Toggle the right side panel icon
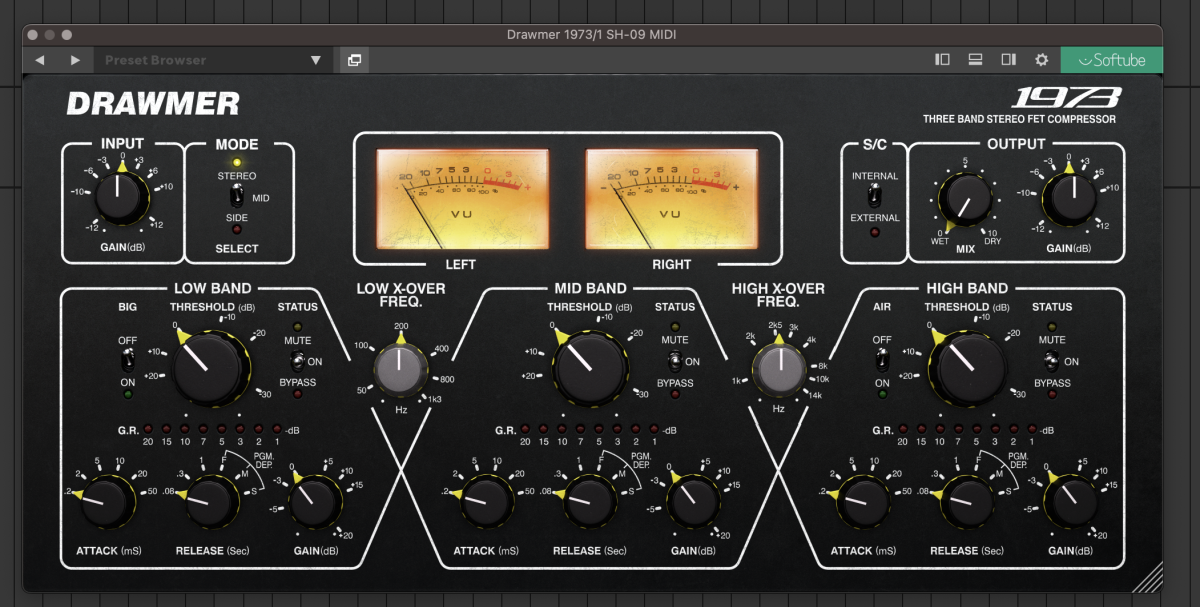The image size is (1200, 607). pyautogui.click(x=1008, y=60)
